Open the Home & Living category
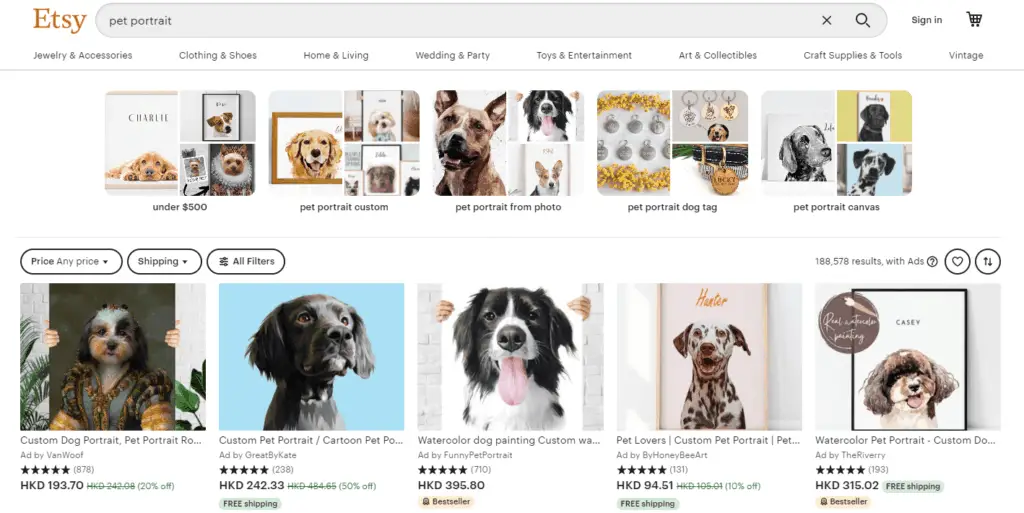The height and width of the screenshot is (513, 1024). [336, 55]
